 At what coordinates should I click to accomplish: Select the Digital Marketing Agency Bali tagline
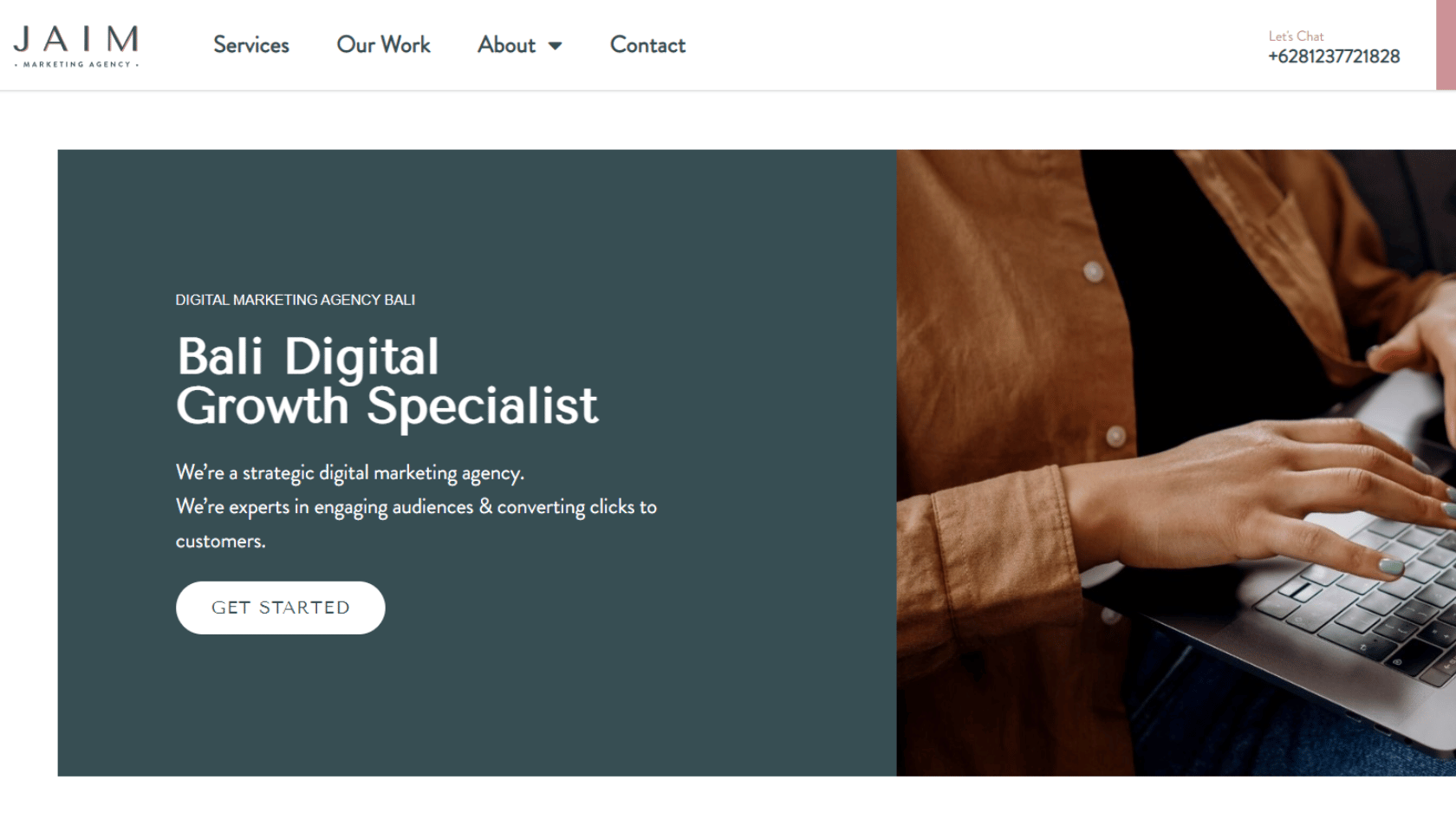pyautogui.click(x=296, y=300)
